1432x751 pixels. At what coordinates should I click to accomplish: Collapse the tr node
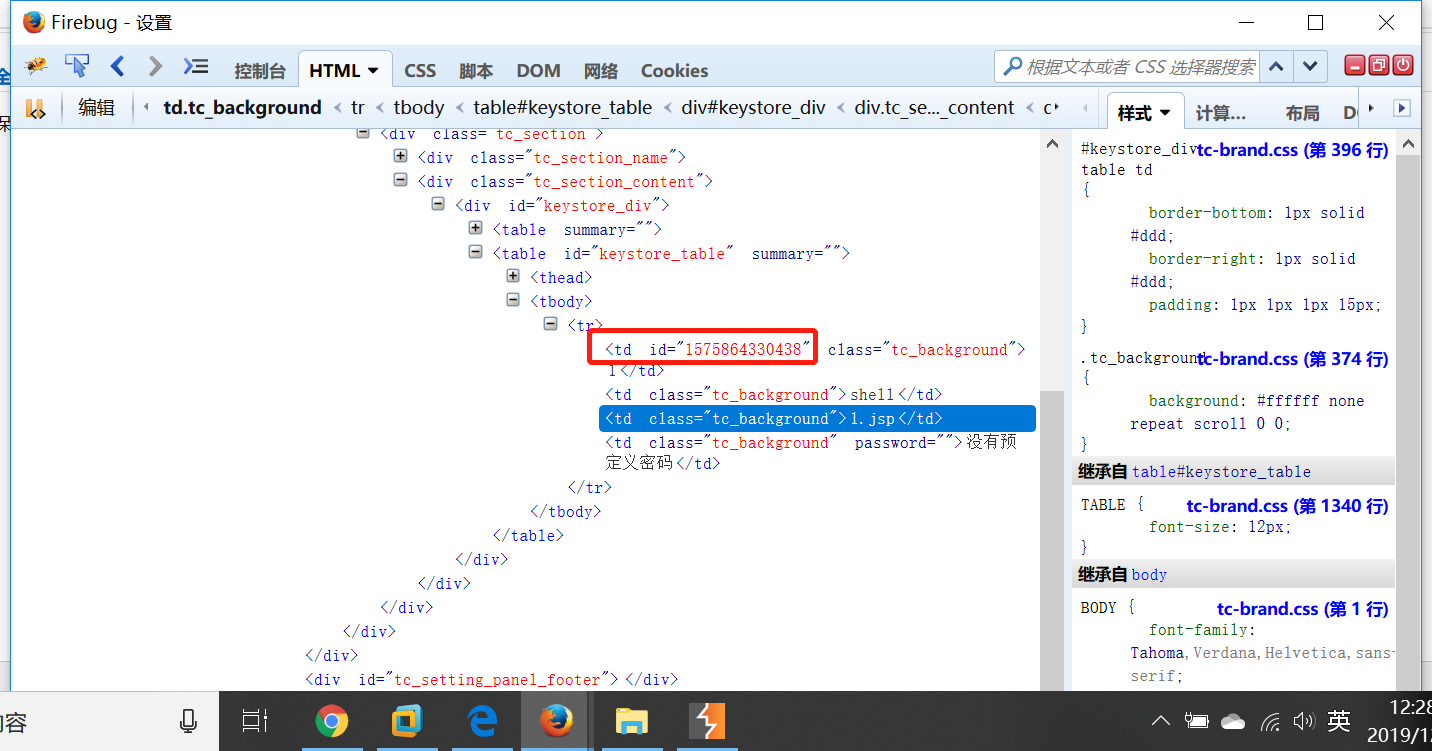point(550,323)
